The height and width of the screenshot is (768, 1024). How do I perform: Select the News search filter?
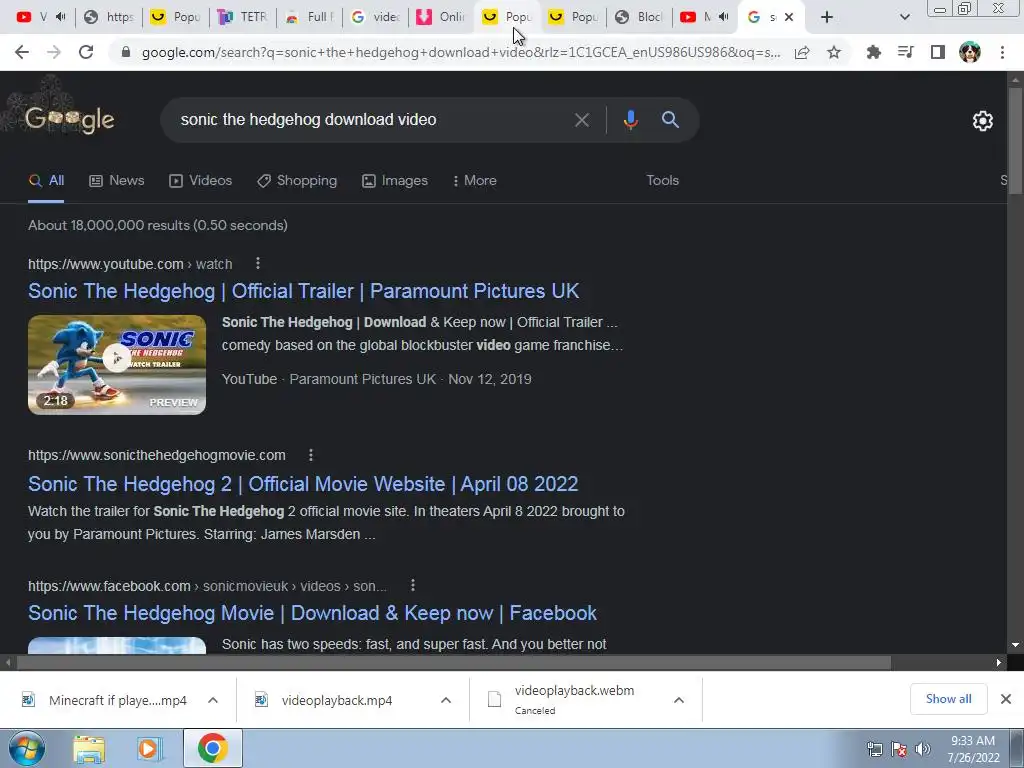click(x=116, y=181)
